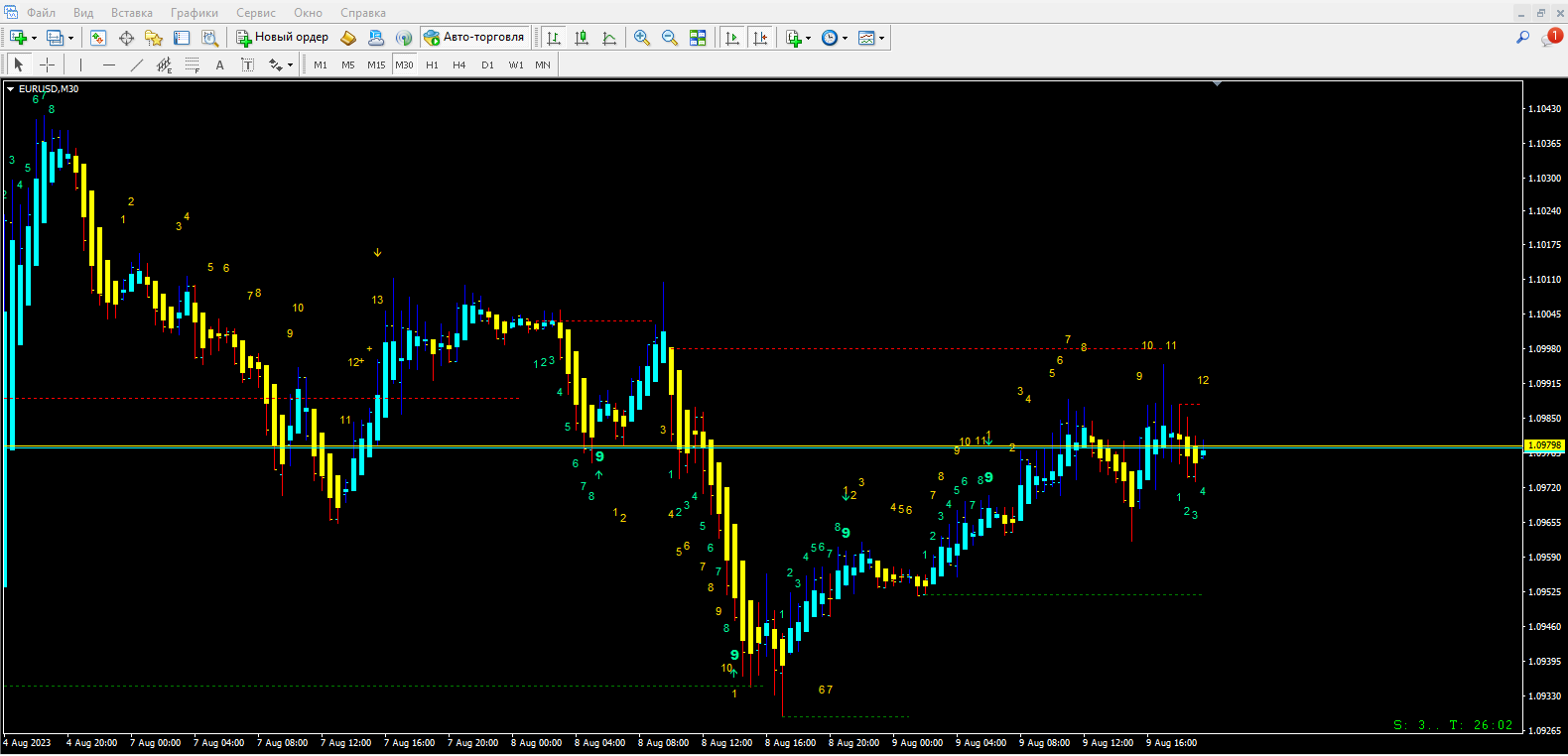Switch timeframe to H4
Image resolution: width=1568 pixels, height=756 pixels.
click(x=458, y=64)
